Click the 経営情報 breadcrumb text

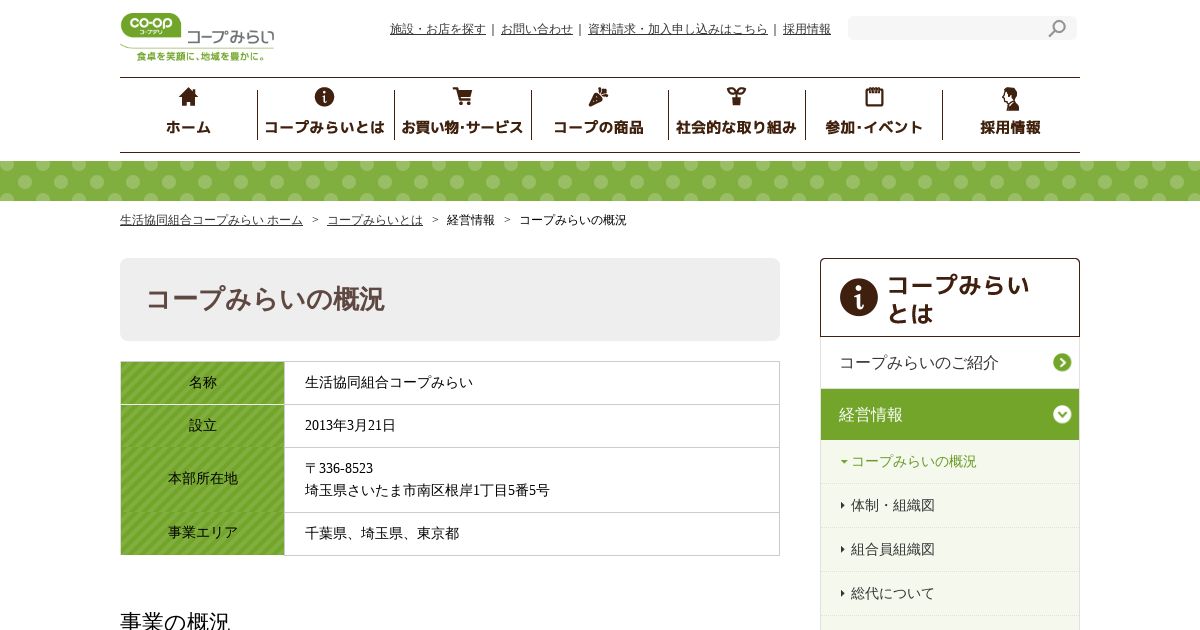[x=471, y=220]
